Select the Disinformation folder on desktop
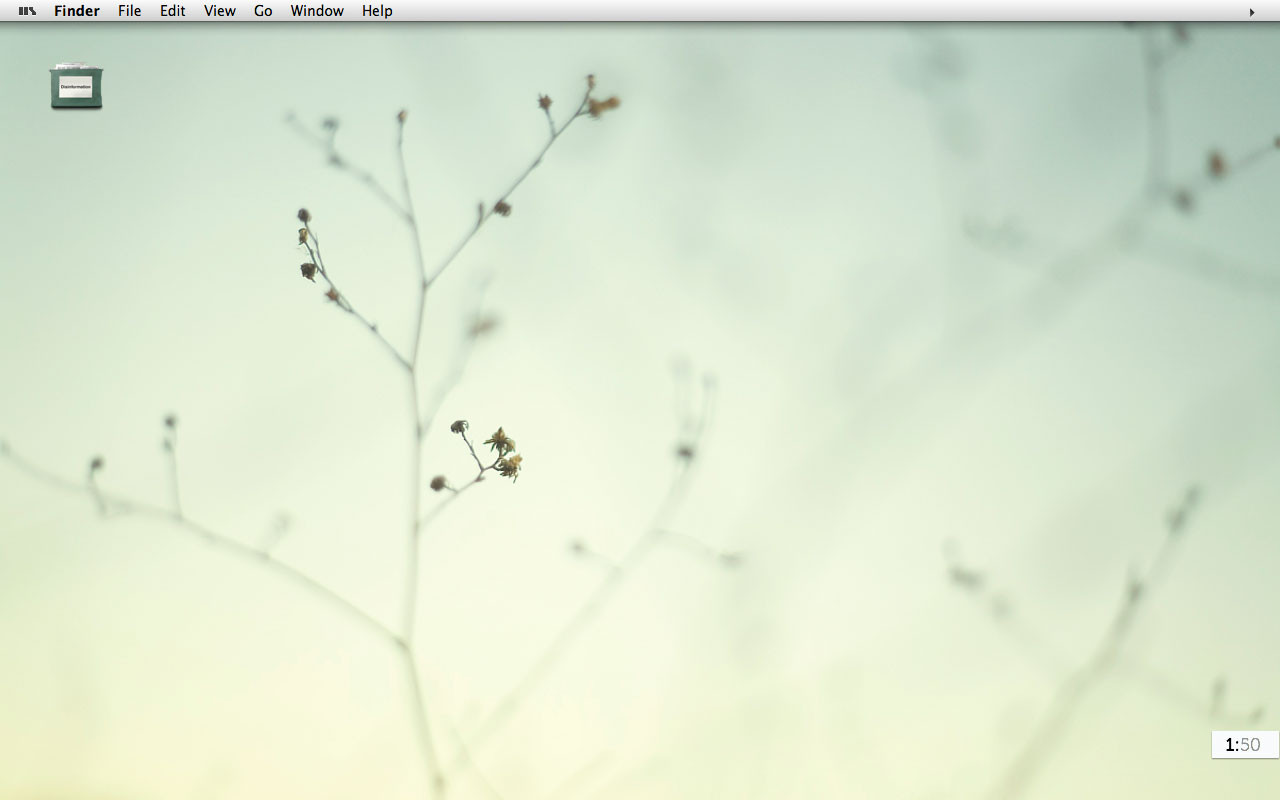This screenshot has height=800, width=1280. point(76,86)
